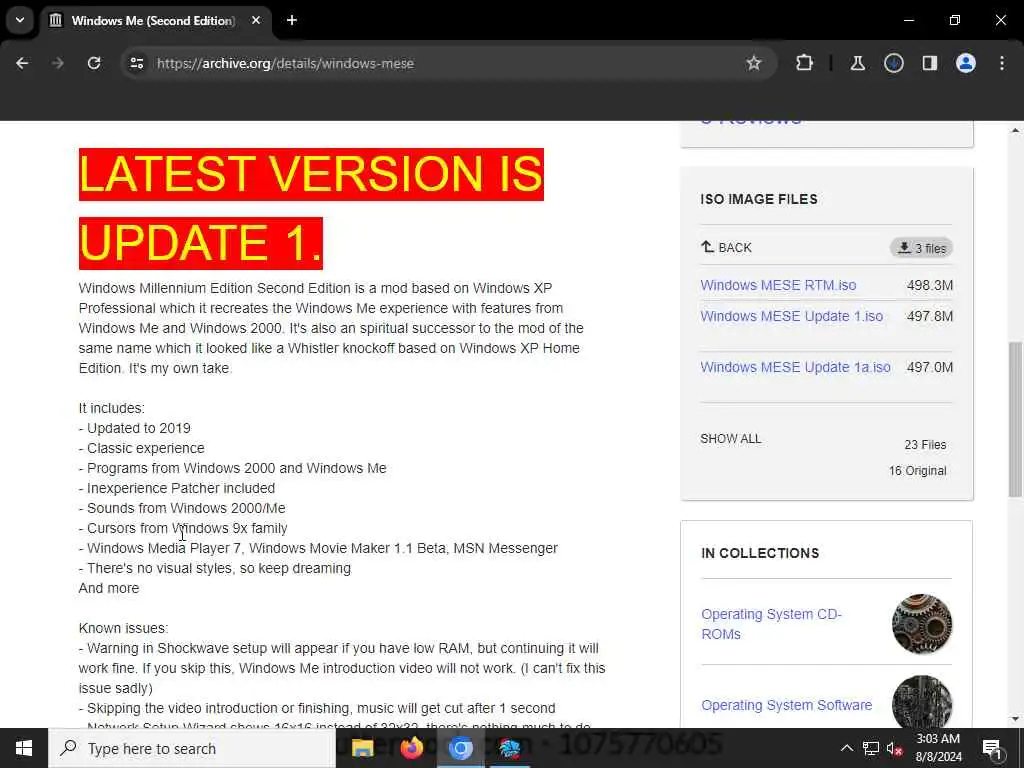
Task: Bookmark this page with the star
Action: pyautogui.click(x=754, y=63)
